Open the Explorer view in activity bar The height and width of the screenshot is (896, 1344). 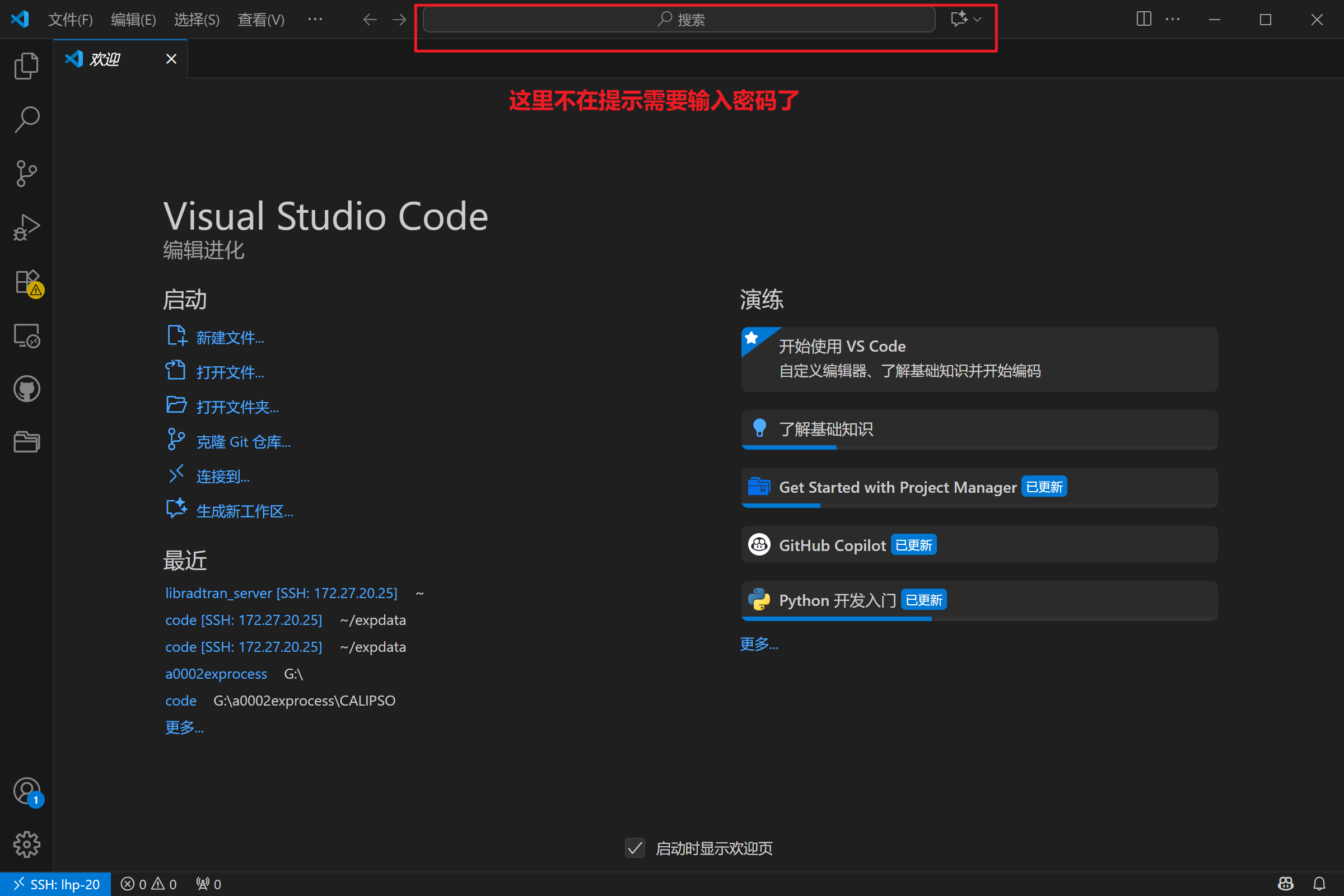(x=26, y=66)
